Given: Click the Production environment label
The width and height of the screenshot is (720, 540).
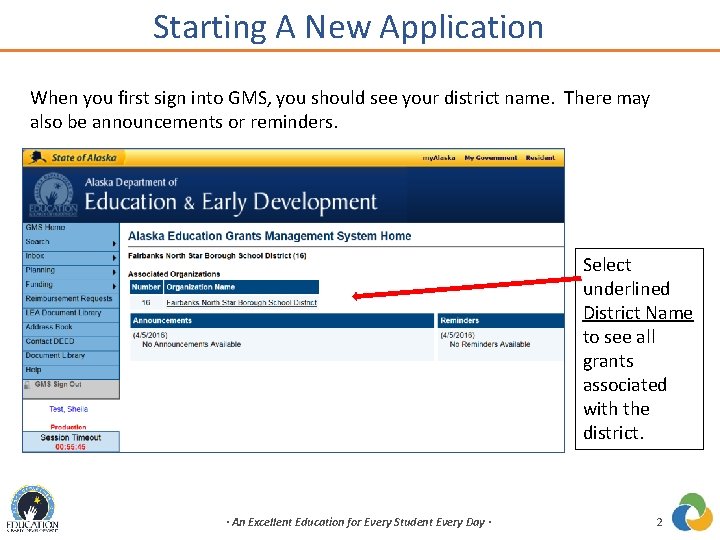Looking at the screenshot, I should point(68,427).
